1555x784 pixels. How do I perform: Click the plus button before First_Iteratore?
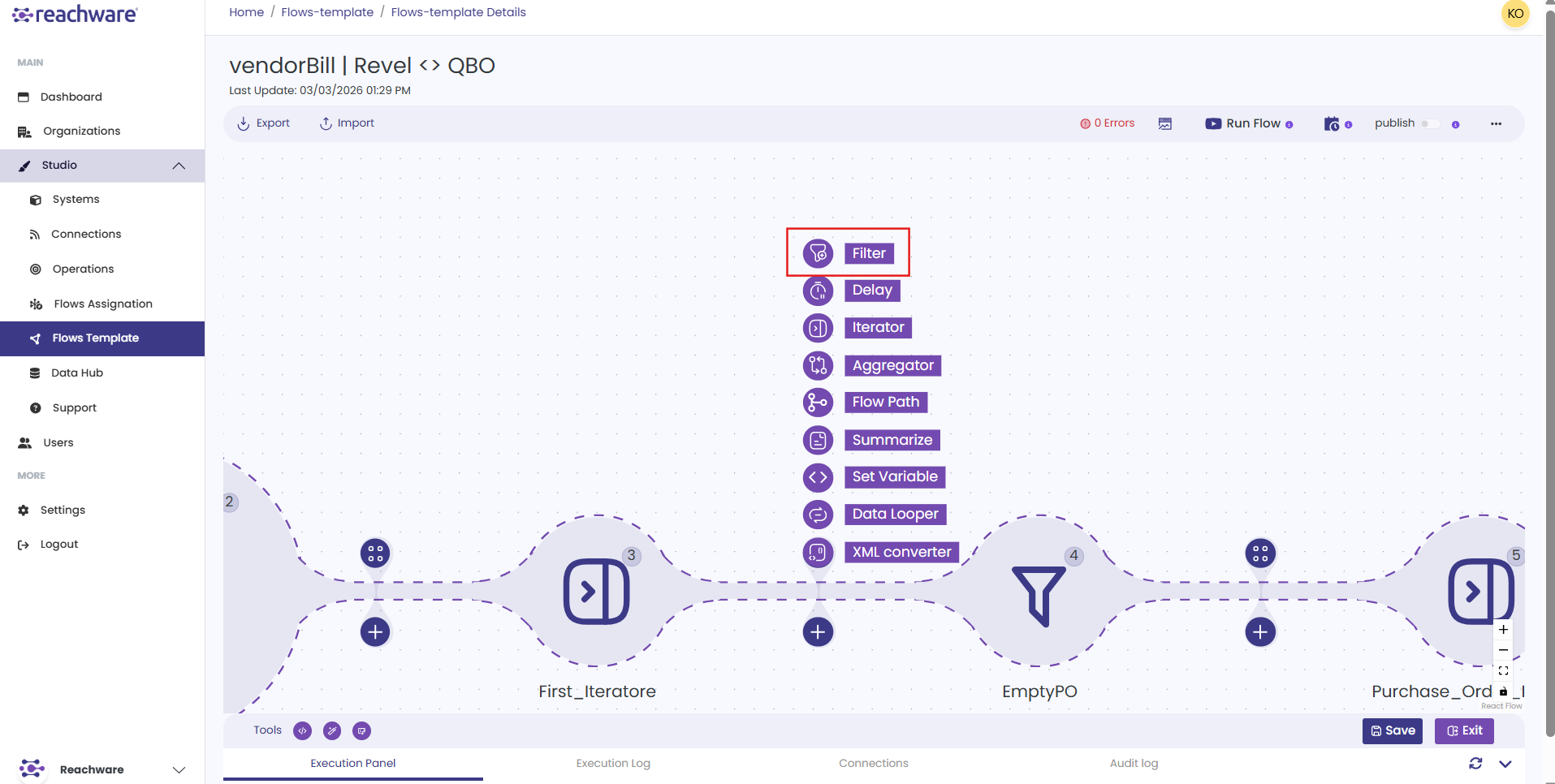click(375, 631)
